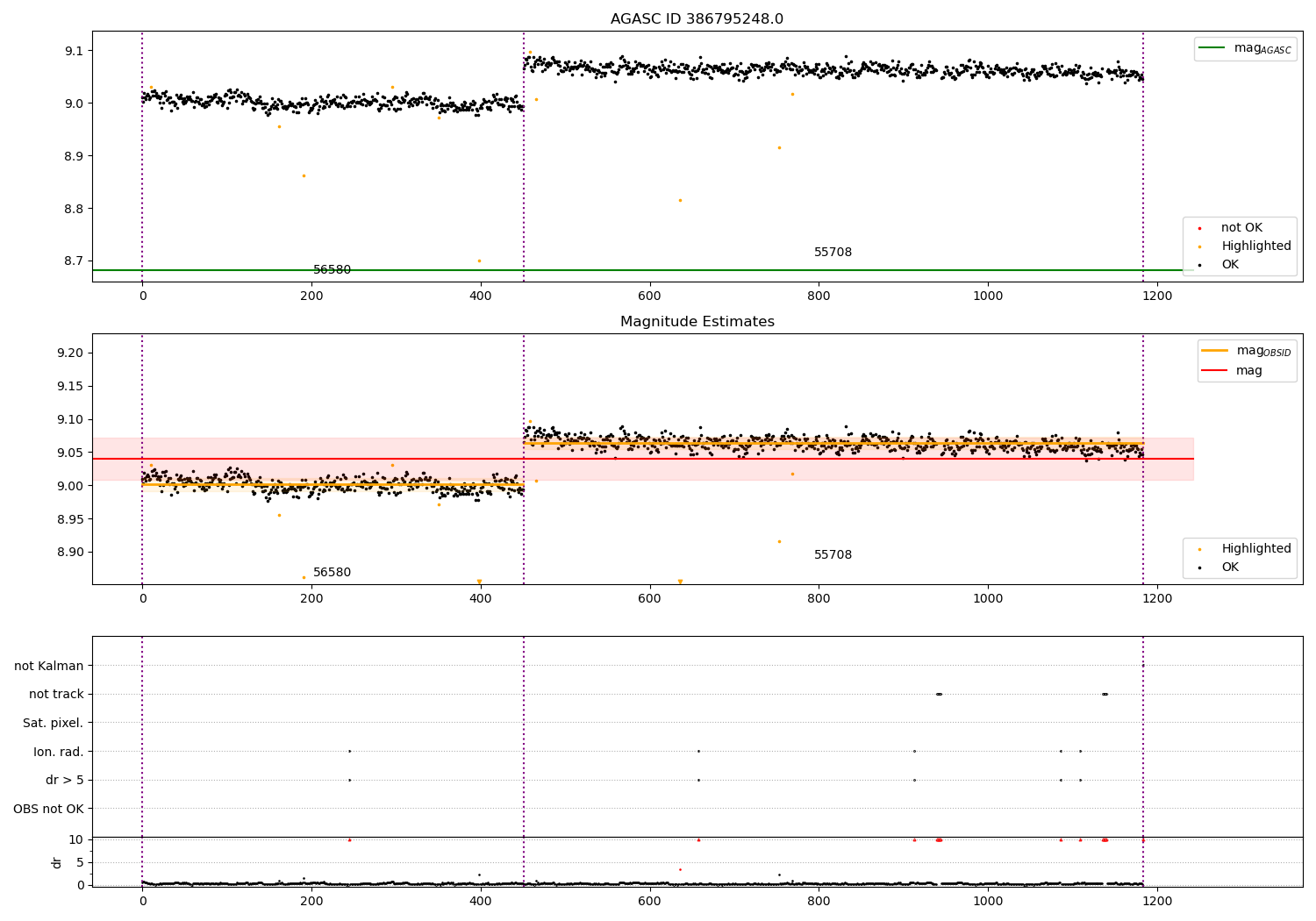Click the orange outlier point near 8.82 in top plot

[x=680, y=200]
